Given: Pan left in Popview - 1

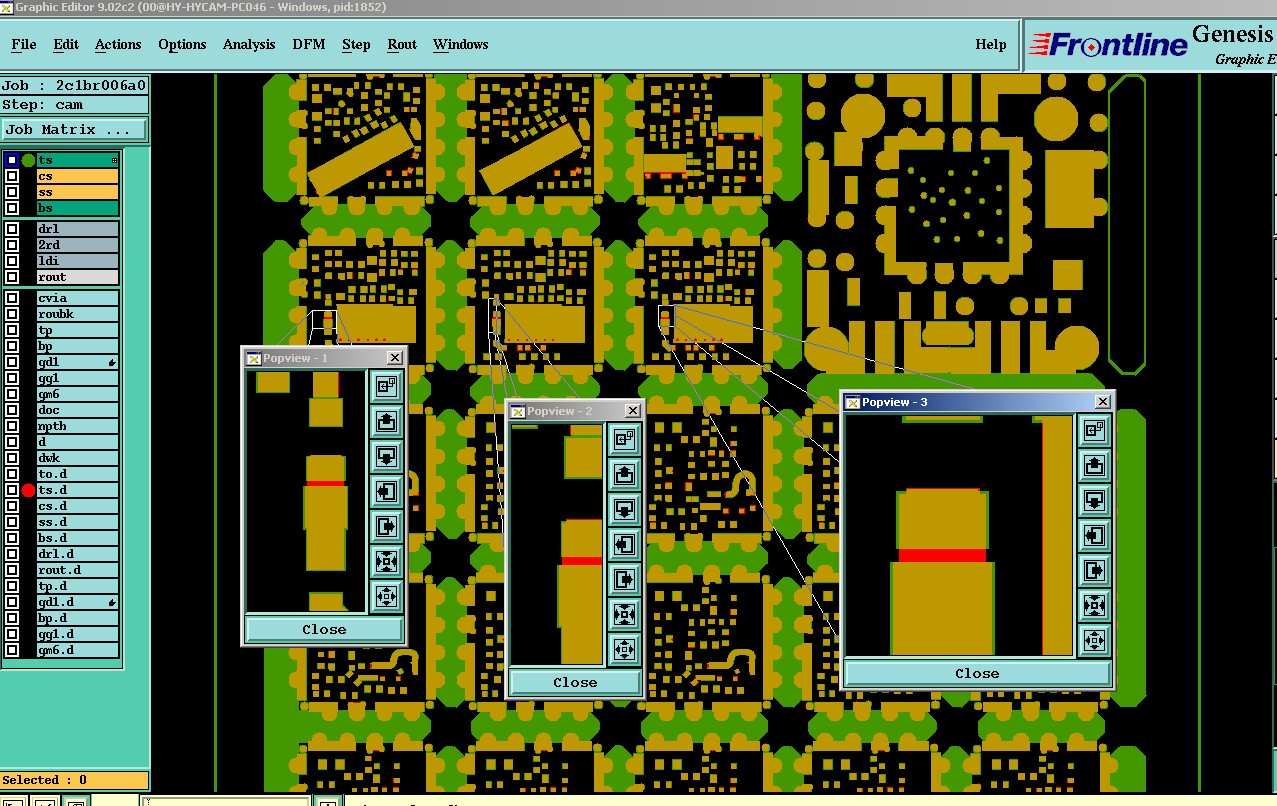Looking at the screenshot, I should [386, 491].
